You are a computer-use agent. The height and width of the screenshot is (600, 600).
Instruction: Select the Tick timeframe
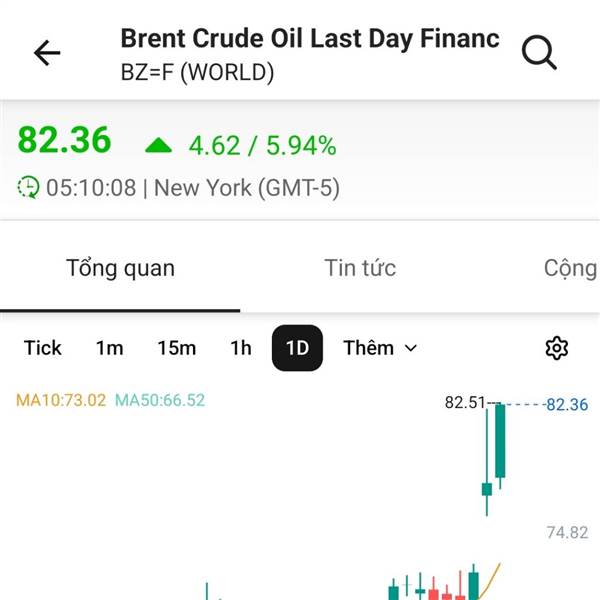pyautogui.click(x=43, y=348)
